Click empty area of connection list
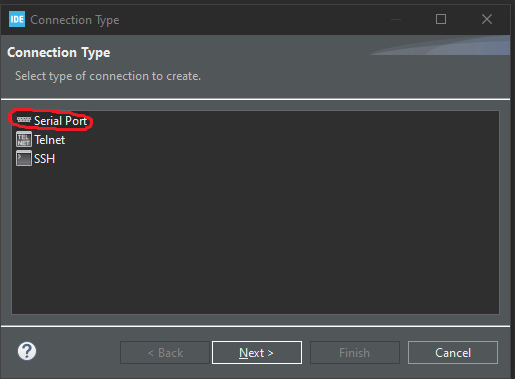The height and width of the screenshot is (379, 515). [x=255, y=240]
